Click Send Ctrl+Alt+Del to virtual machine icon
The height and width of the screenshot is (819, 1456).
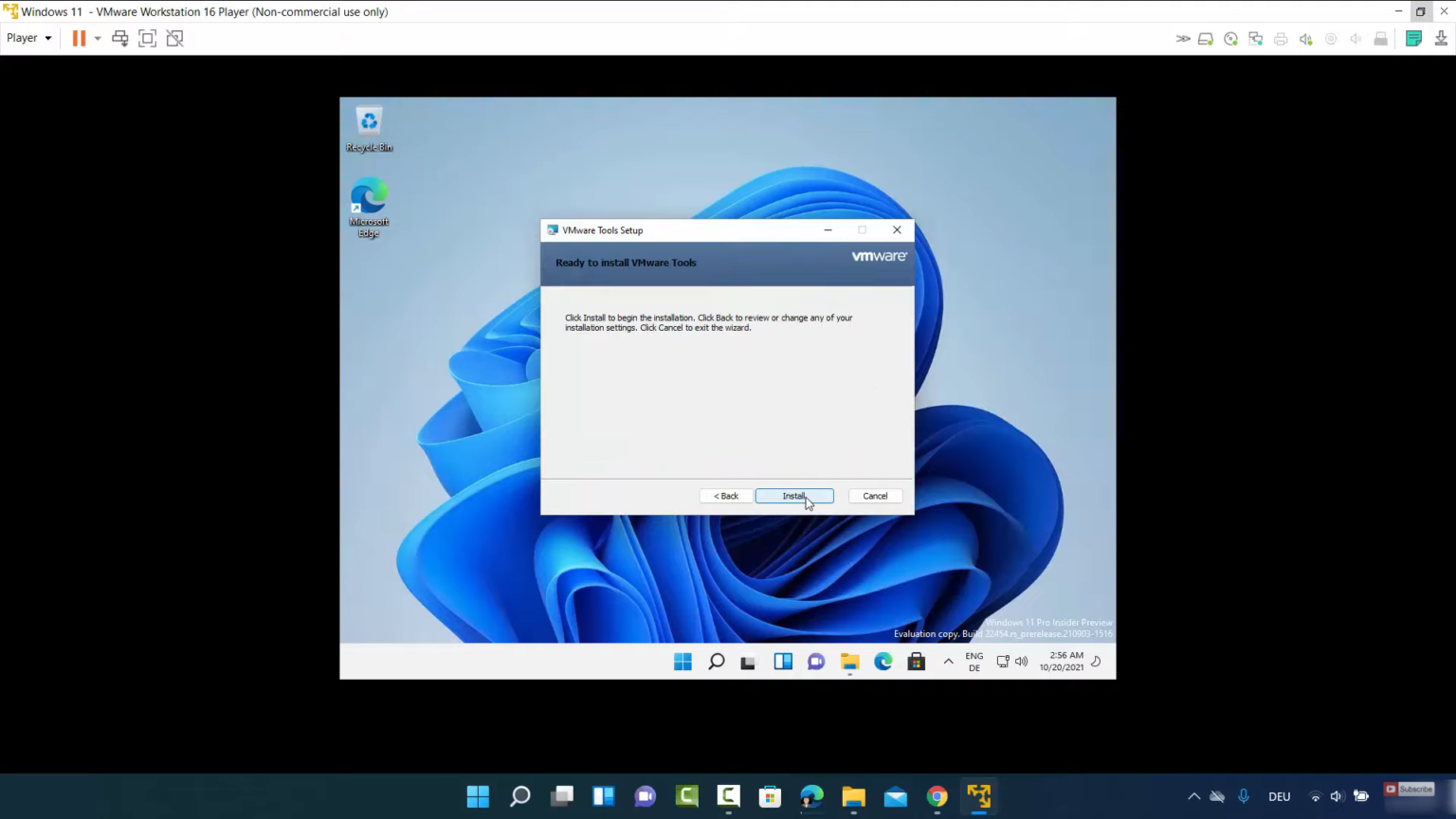pyautogui.click(x=120, y=38)
